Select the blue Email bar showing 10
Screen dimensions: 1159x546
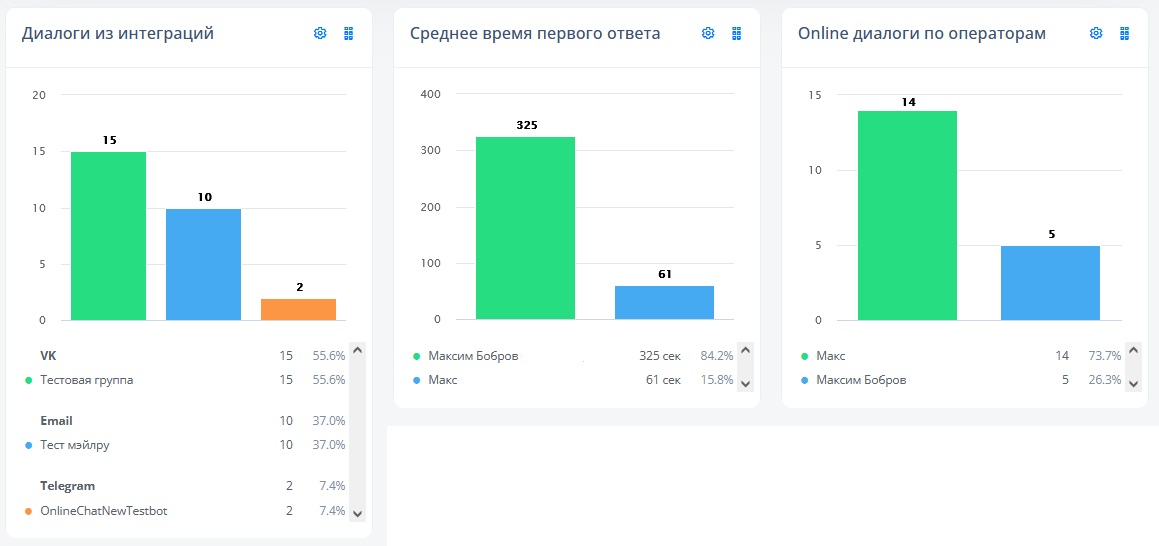click(203, 265)
